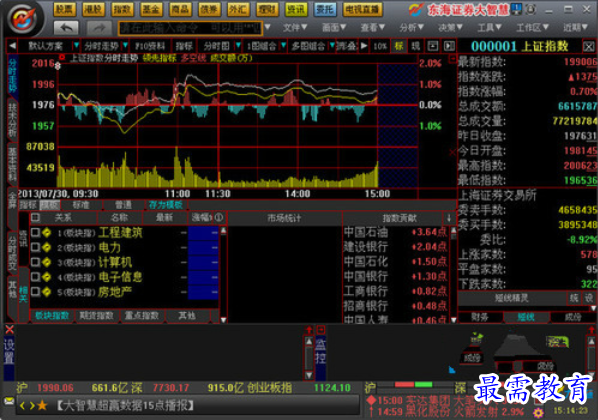Viewport: 598px width, 420px height.
Task: Open the 港股 Hong Kong stocks category
Action: coord(93,9)
